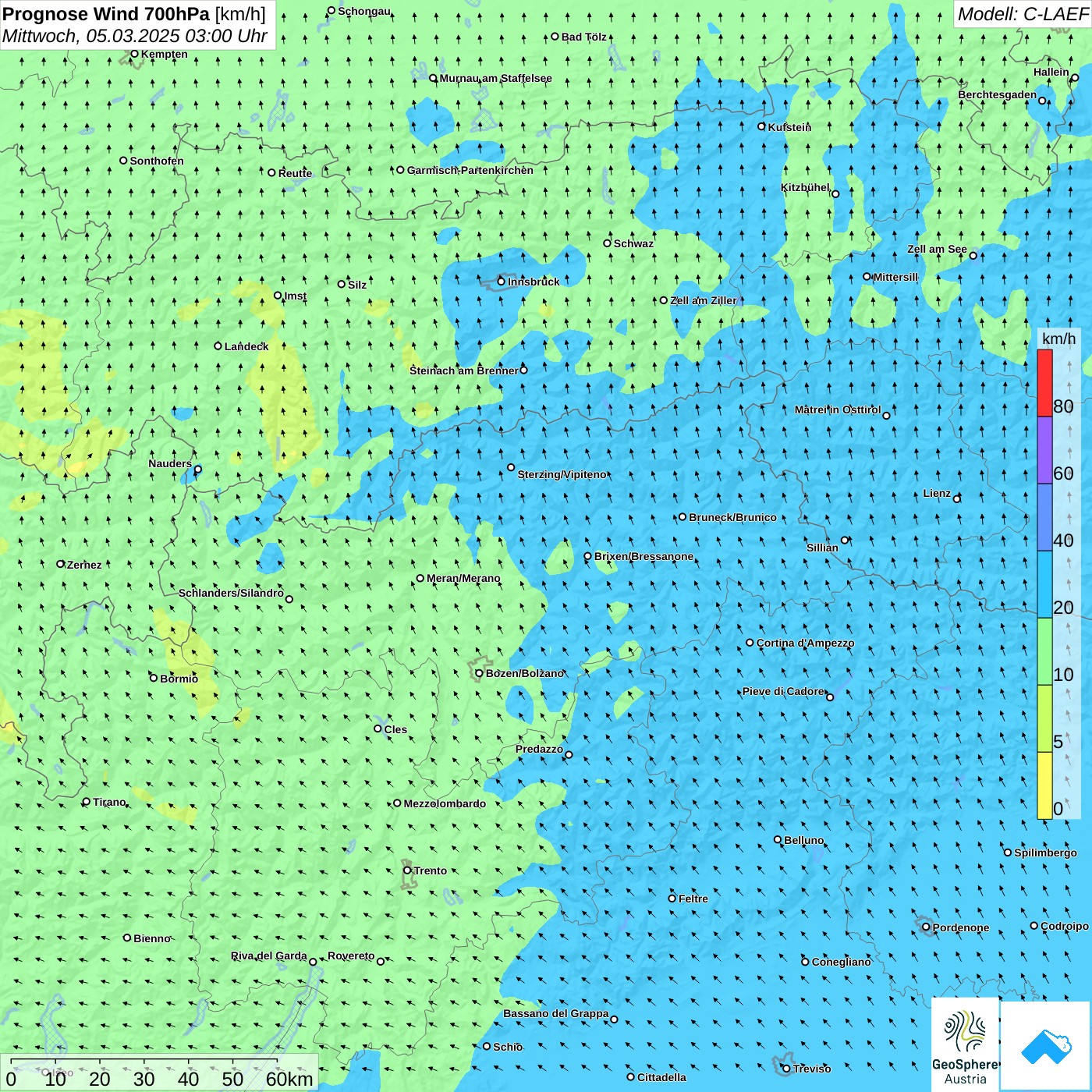Click the Tirano city label
Image resolution: width=1092 pixels, height=1092 pixels.
109,802
